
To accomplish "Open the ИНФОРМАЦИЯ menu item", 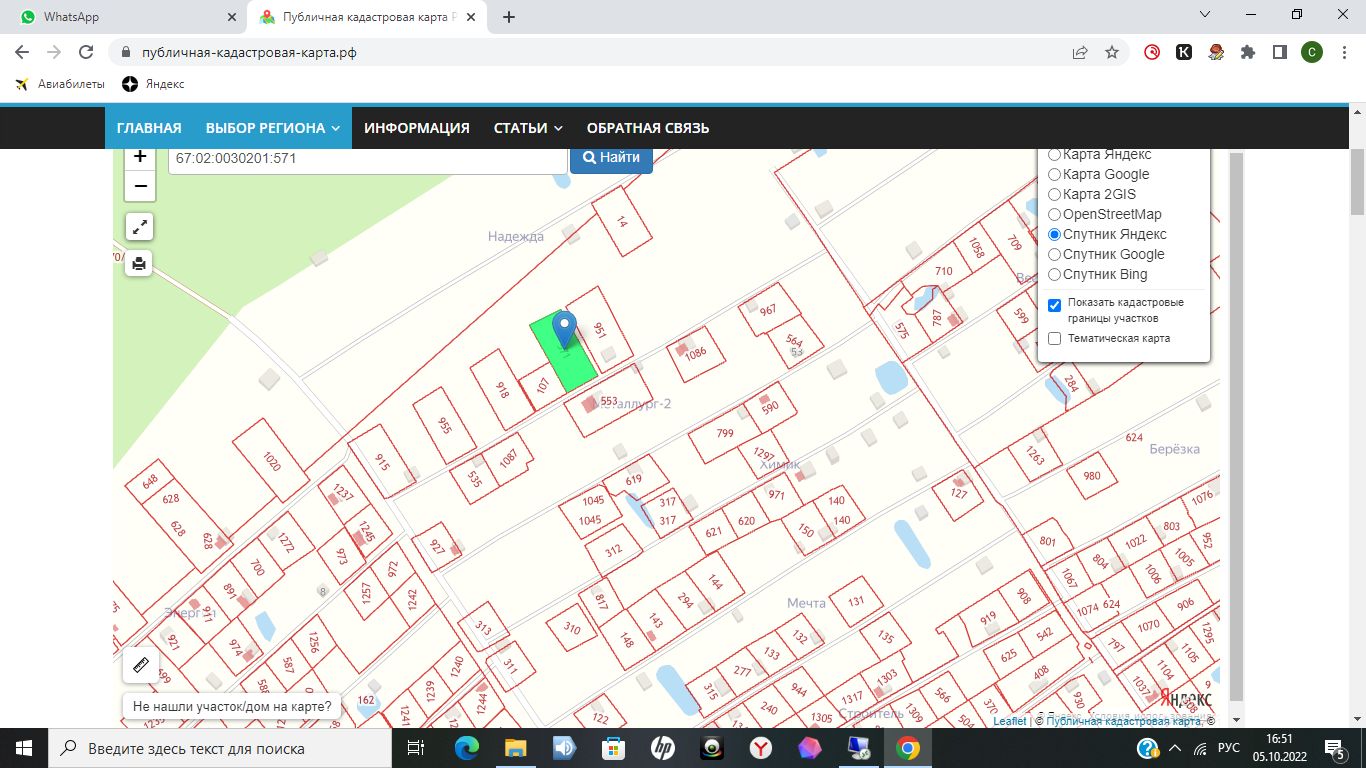I will pyautogui.click(x=416, y=128).
